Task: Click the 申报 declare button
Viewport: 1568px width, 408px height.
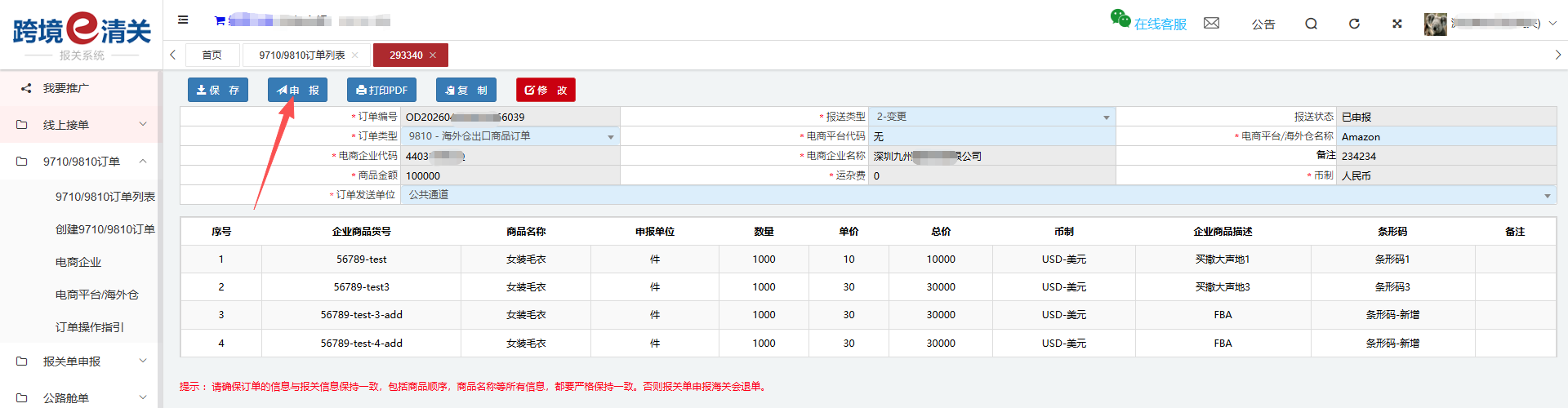Action: coord(297,90)
